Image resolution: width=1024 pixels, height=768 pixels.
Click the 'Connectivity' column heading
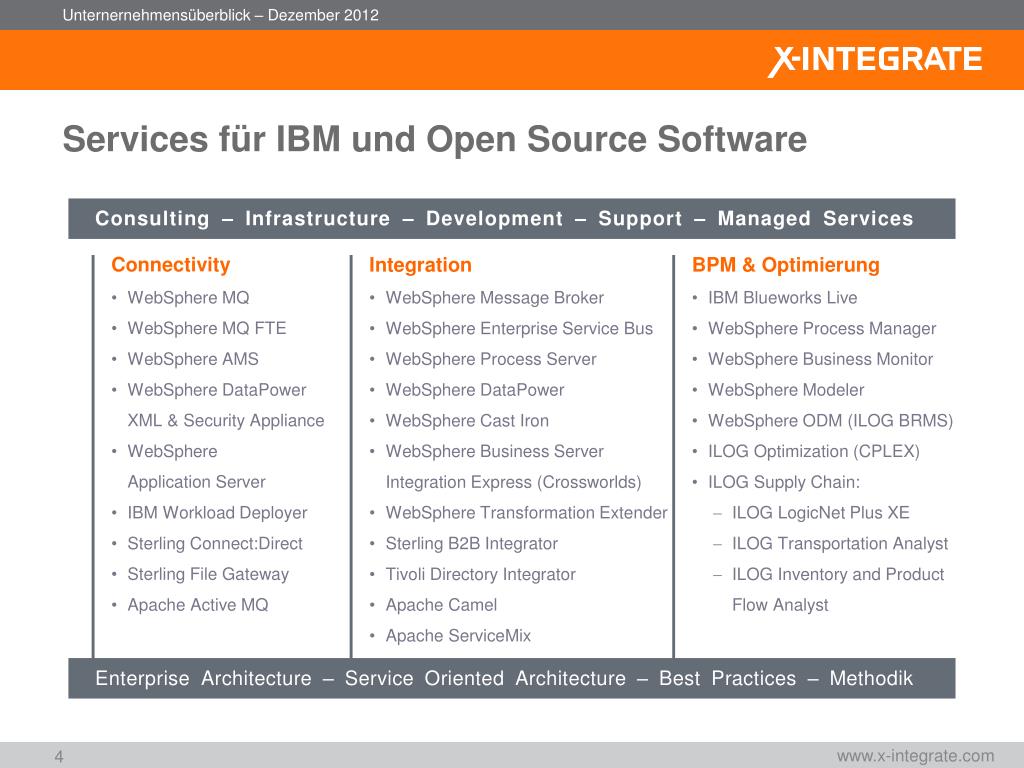(x=170, y=264)
